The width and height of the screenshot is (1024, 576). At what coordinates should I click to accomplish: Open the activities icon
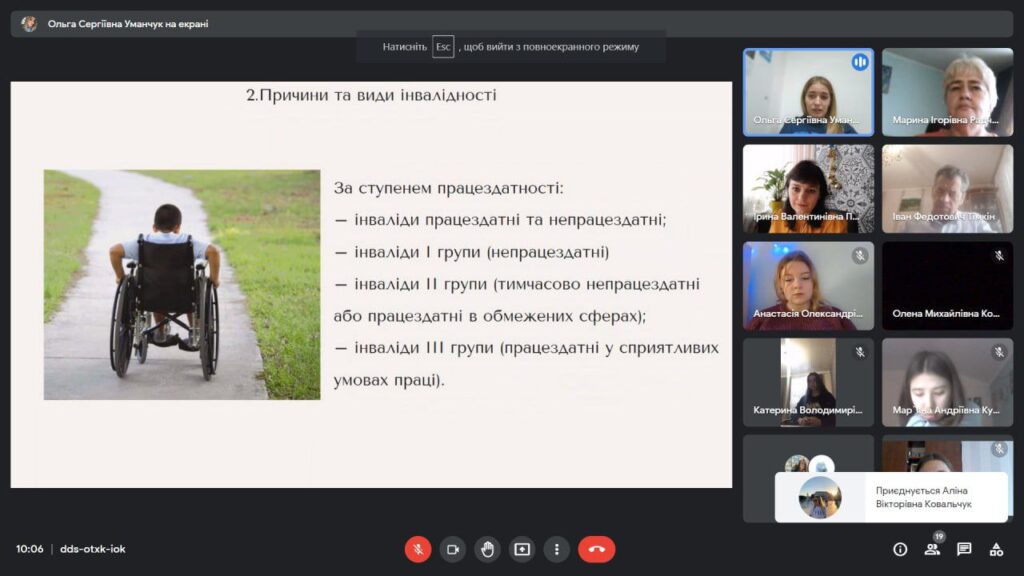click(x=996, y=549)
